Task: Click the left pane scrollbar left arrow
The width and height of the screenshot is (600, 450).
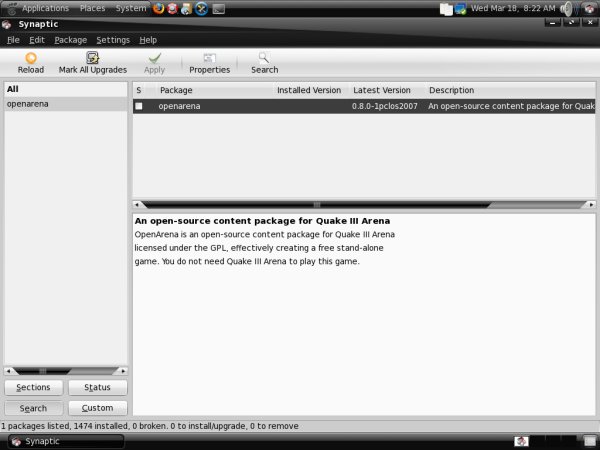Action: [8, 371]
